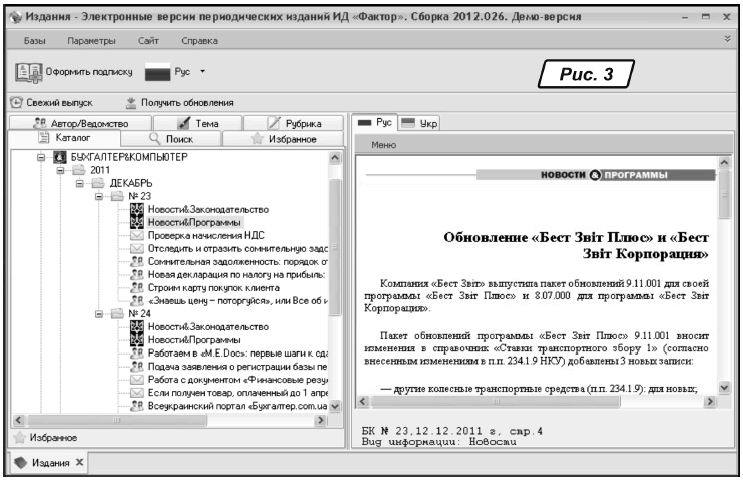The image size is (743, 480).
Task: Collapse the № 24 issue node
Action: coord(101,314)
